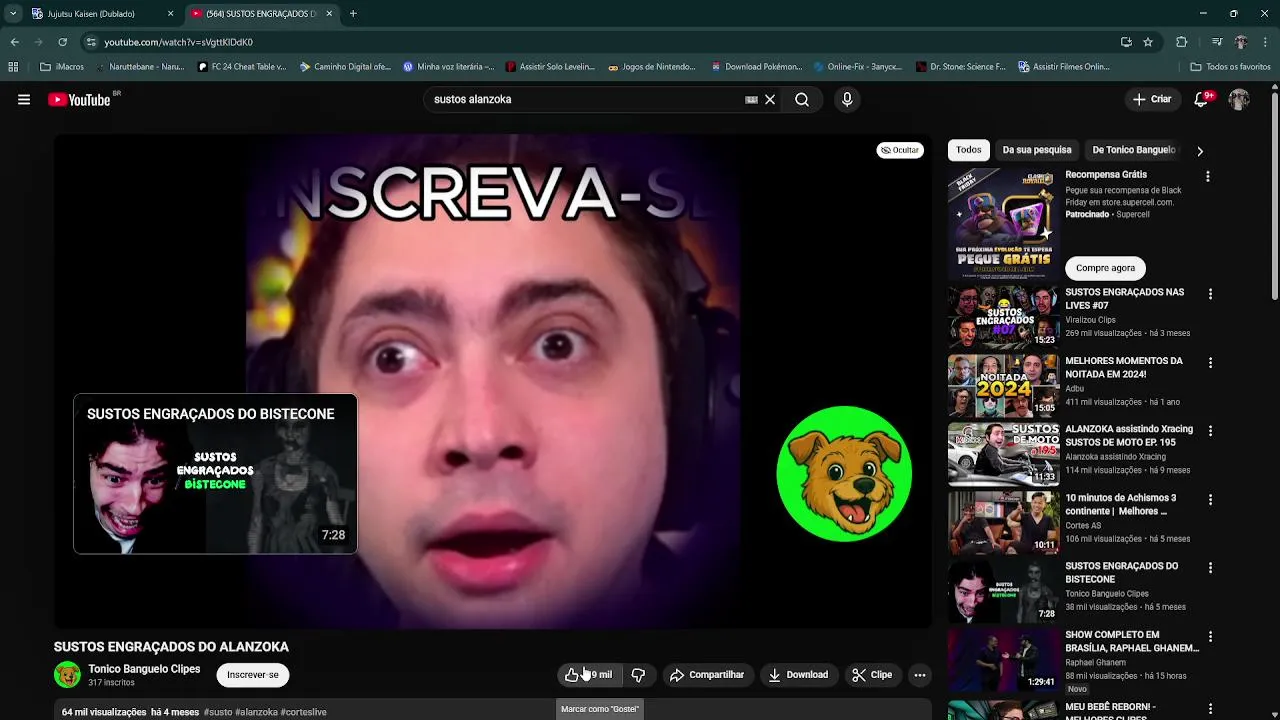Run the search with the magnifier button

802,100
